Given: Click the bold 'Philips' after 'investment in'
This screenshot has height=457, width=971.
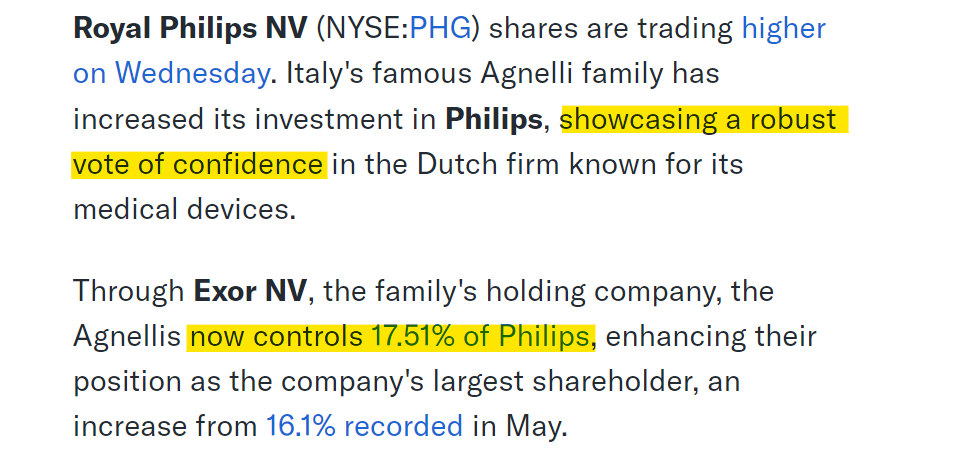Looking at the screenshot, I should click(x=494, y=119).
